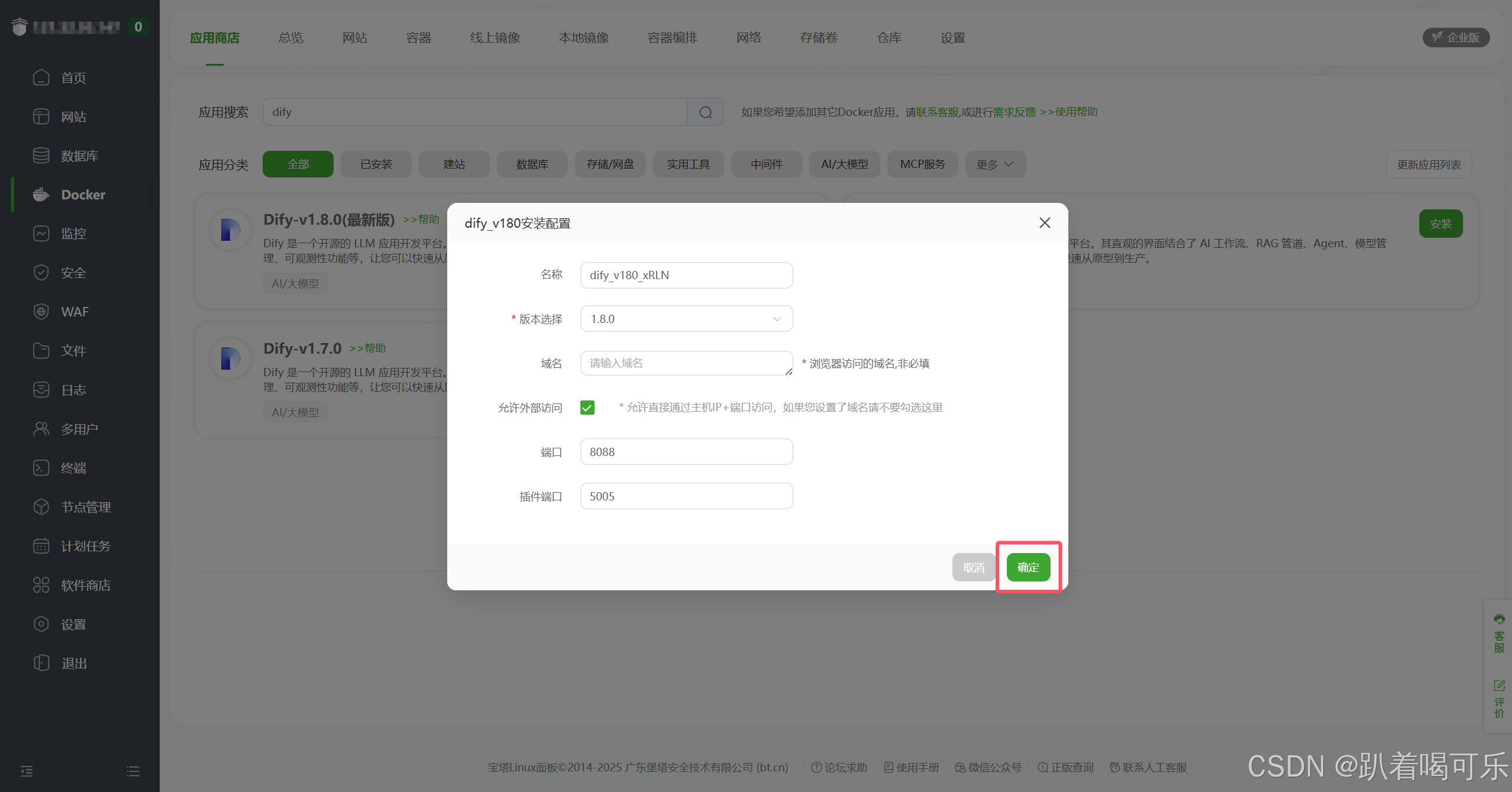Open the 存储卷 tab

point(819,38)
